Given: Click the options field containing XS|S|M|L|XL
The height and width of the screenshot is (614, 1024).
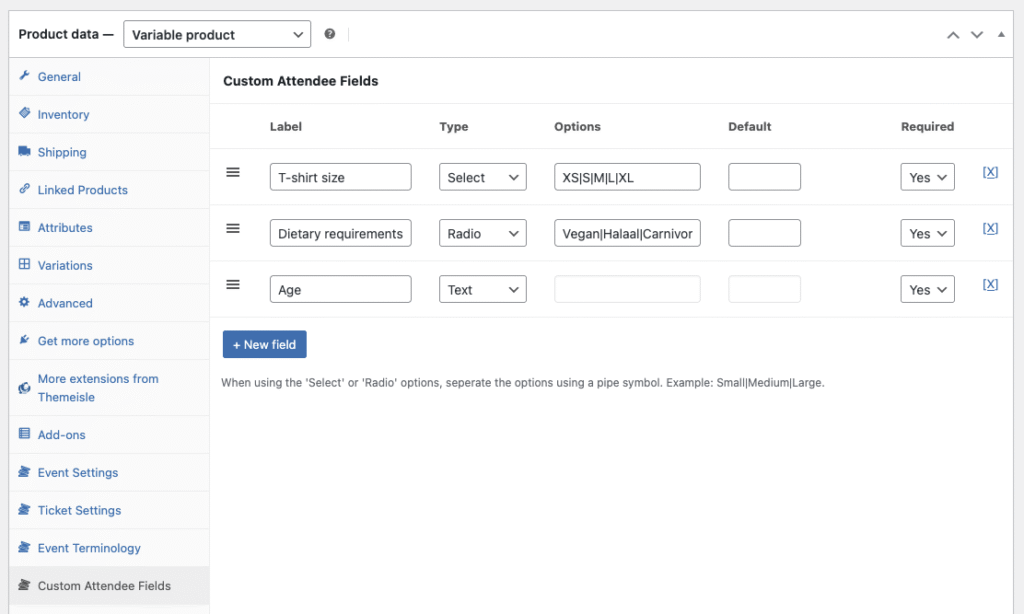Looking at the screenshot, I should pos(626,176).
